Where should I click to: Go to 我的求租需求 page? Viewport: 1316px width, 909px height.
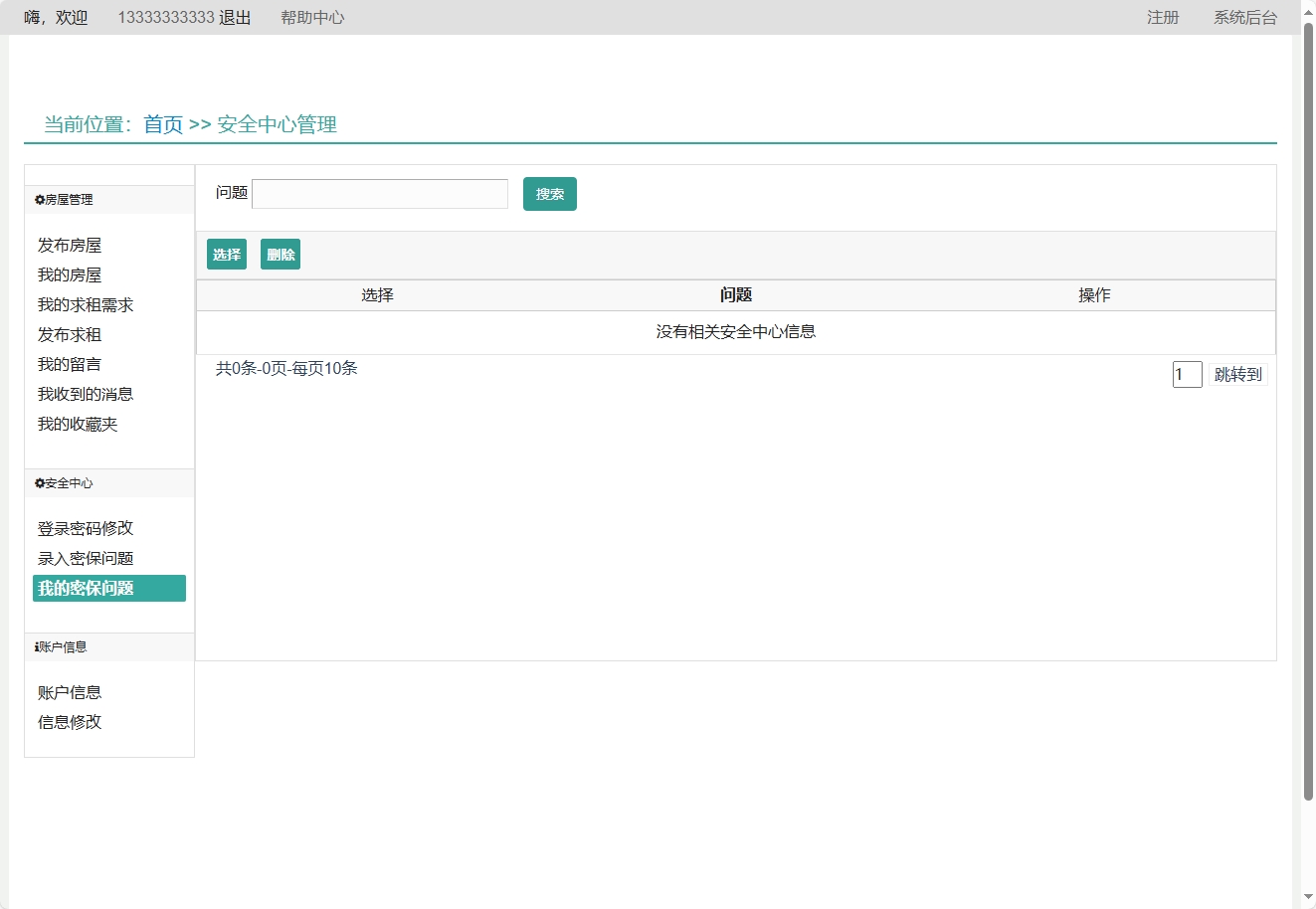86,305
